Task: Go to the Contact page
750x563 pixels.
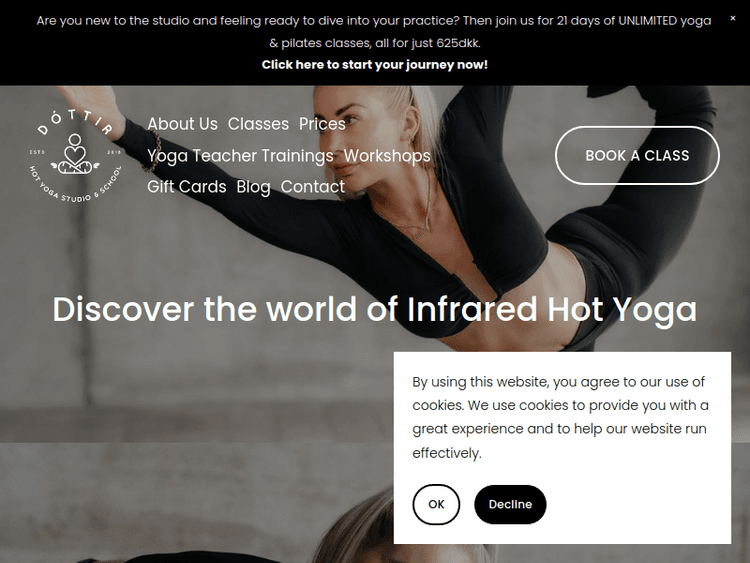Action: pyautogui.click(x=312, y=187)
